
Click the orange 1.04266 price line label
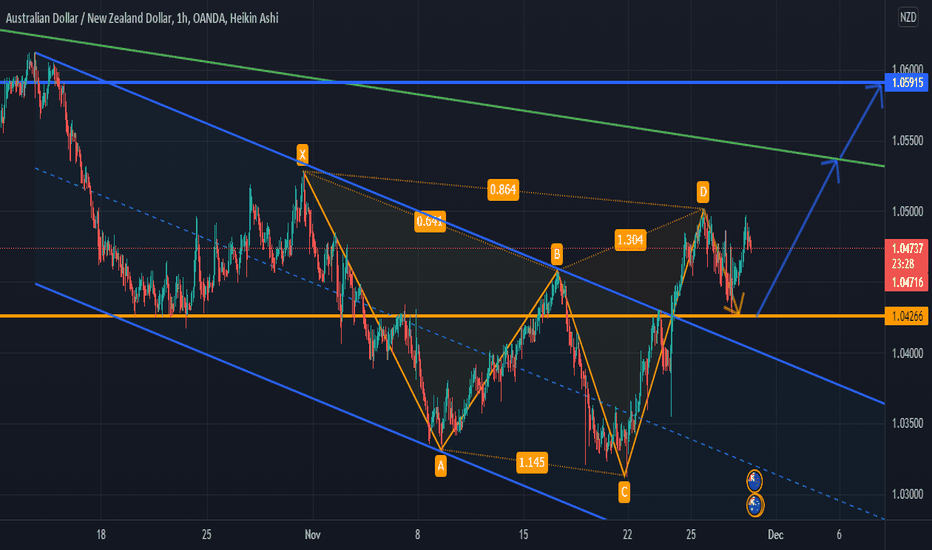pos(906,316)
